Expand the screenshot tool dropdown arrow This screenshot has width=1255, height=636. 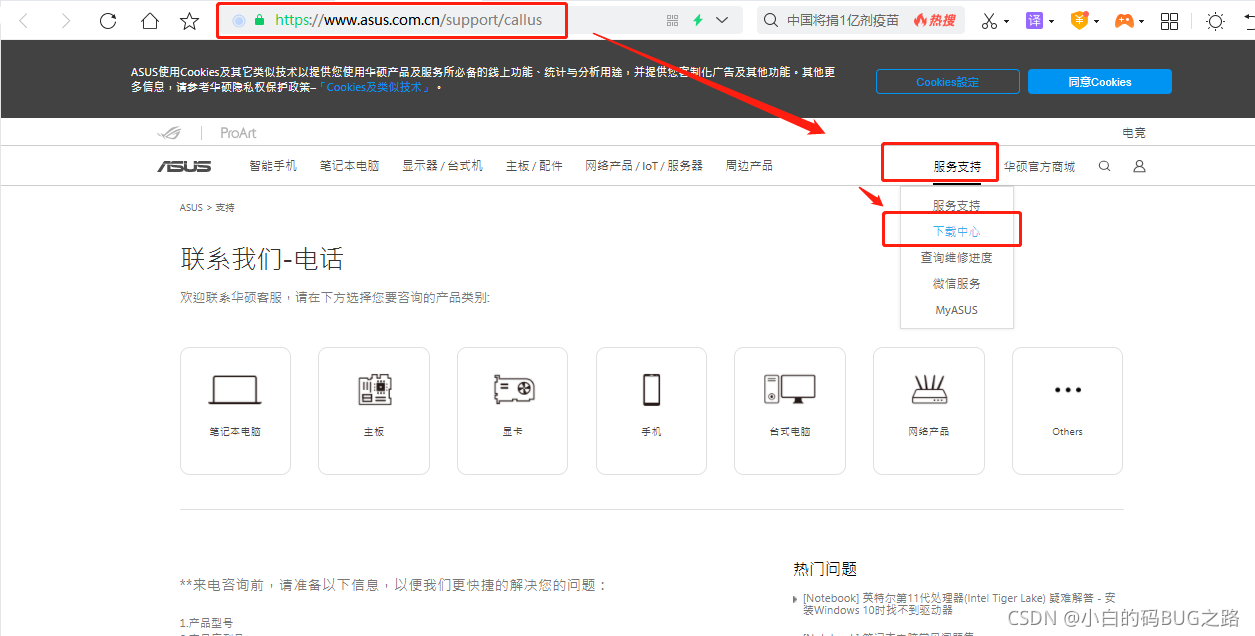click(1007, 21)
